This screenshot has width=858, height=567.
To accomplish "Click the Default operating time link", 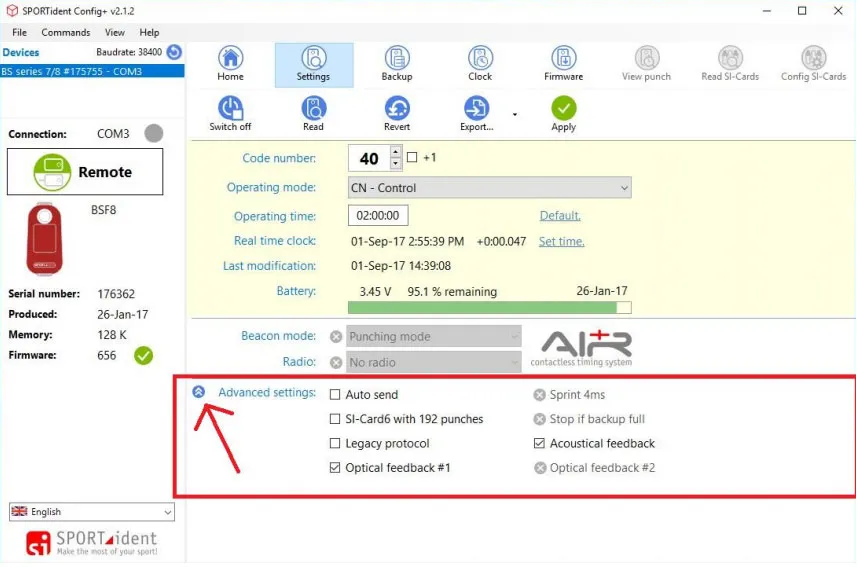I will [560, 216].
